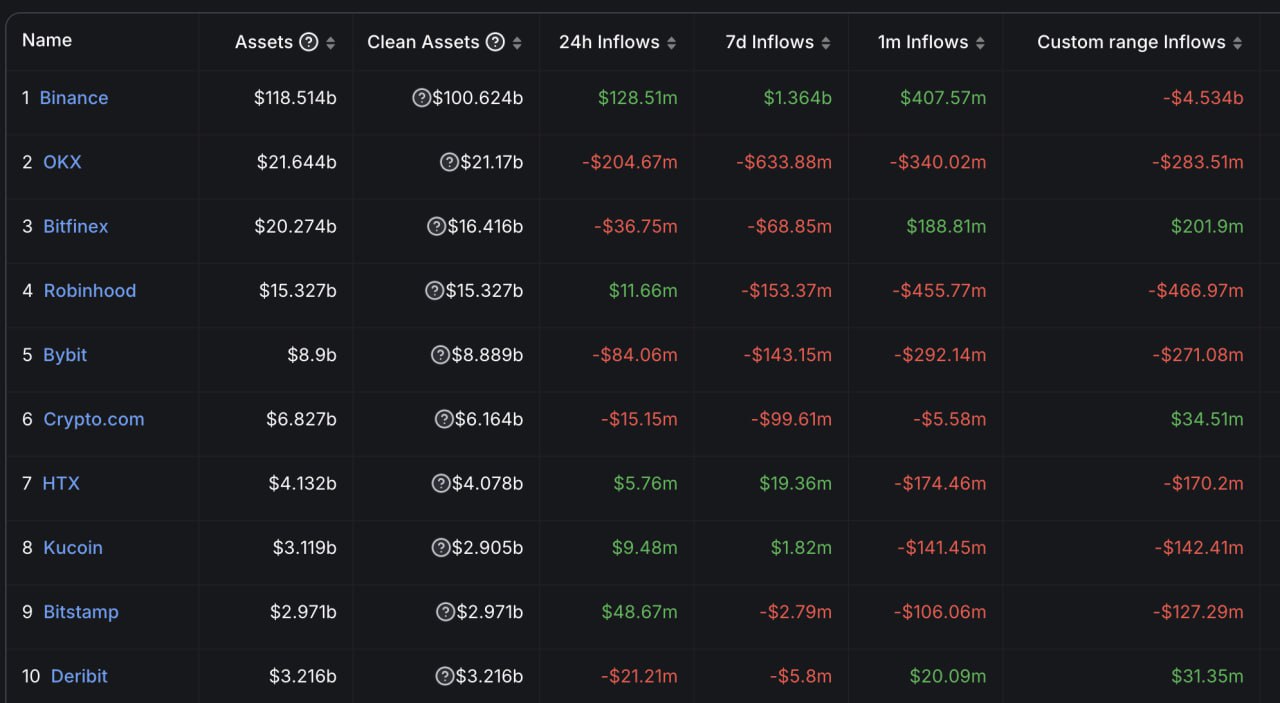Sort by 24h Inflows using its sort arrows
Image resolution: width=1280 pixels, height=703 pixels.
pos(672,43)
